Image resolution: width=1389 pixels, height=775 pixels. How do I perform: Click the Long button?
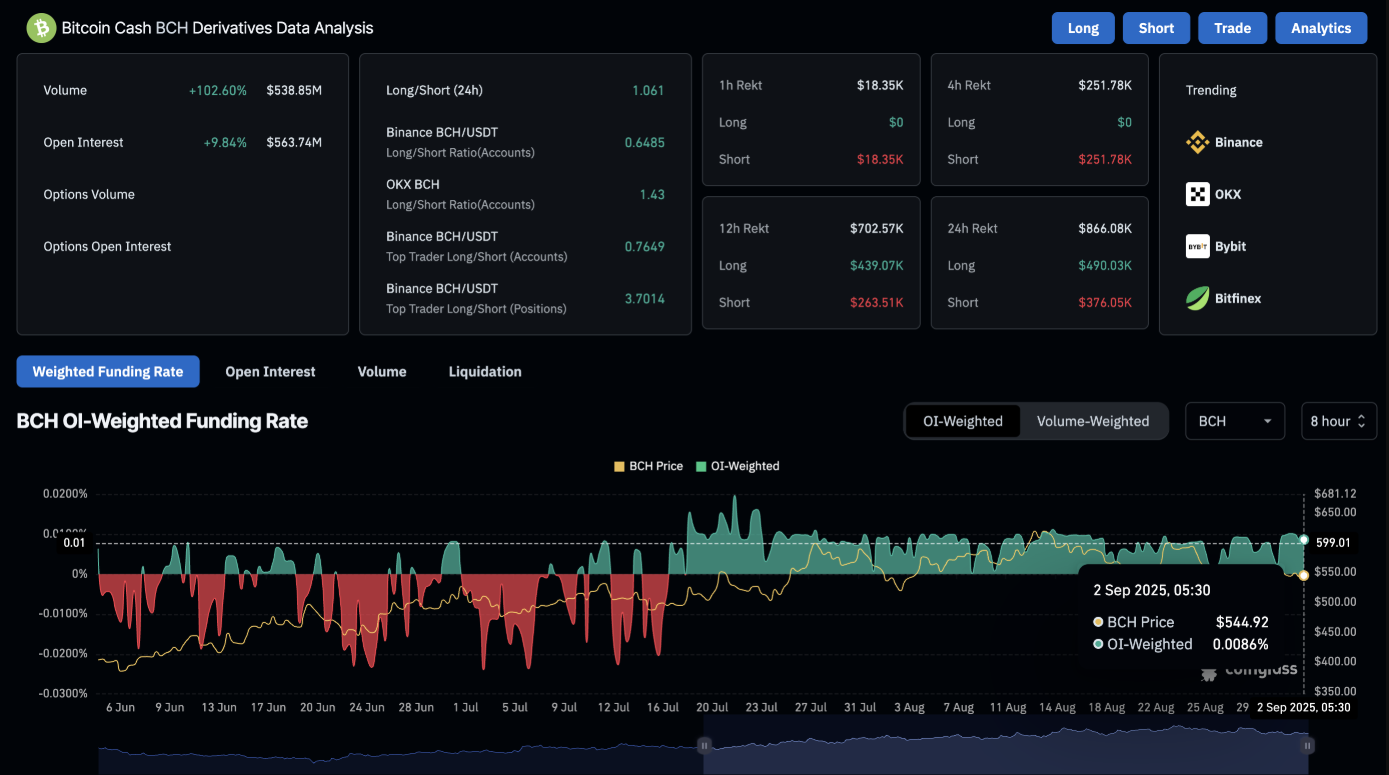(x=1083, y=28)
